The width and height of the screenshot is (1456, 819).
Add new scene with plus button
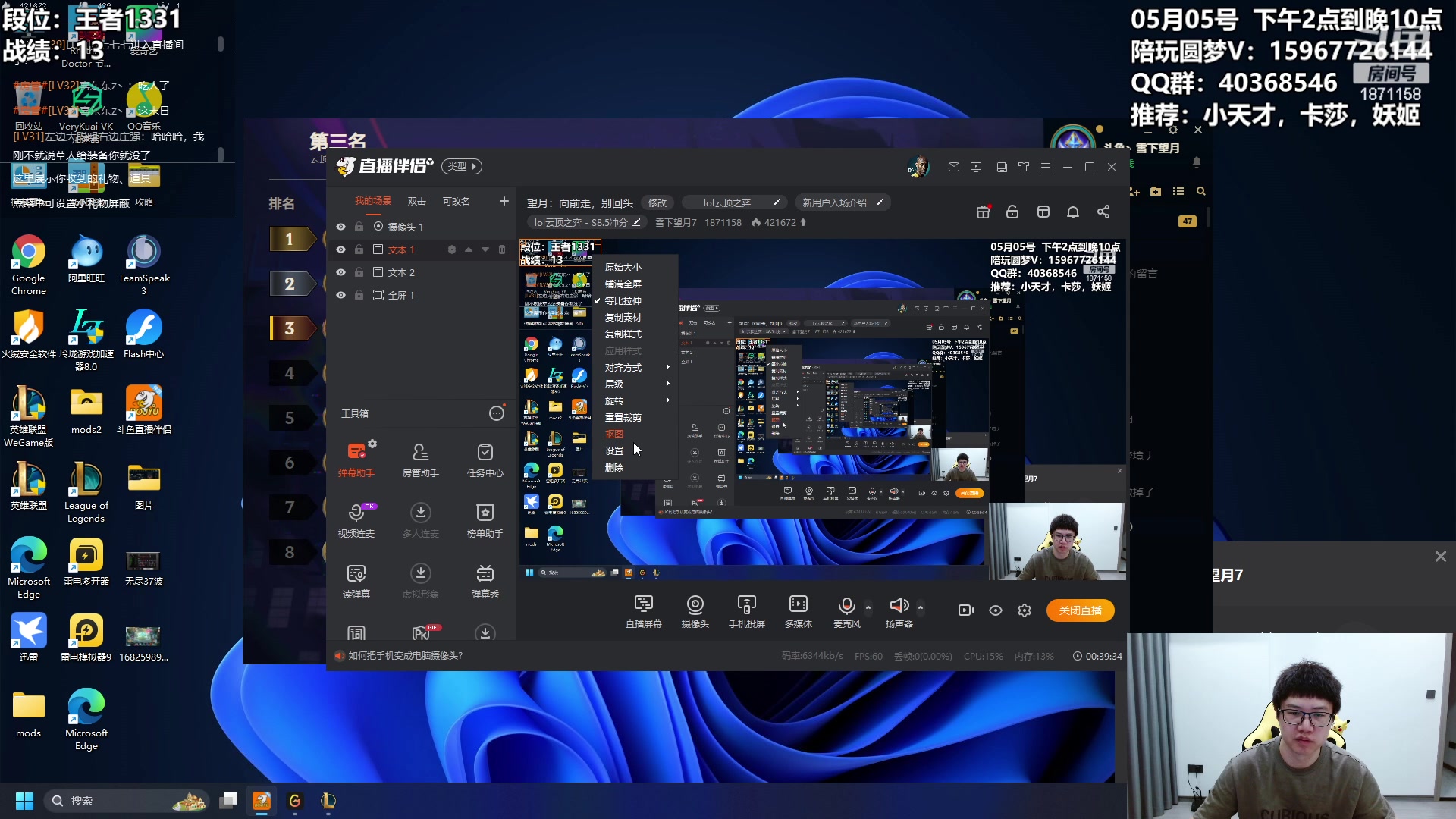tap(504, 201)
